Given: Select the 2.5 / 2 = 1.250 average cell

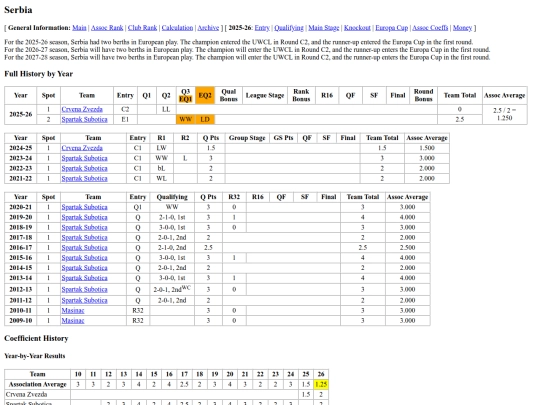Looking at the screenshot, I should pos(505,114).
